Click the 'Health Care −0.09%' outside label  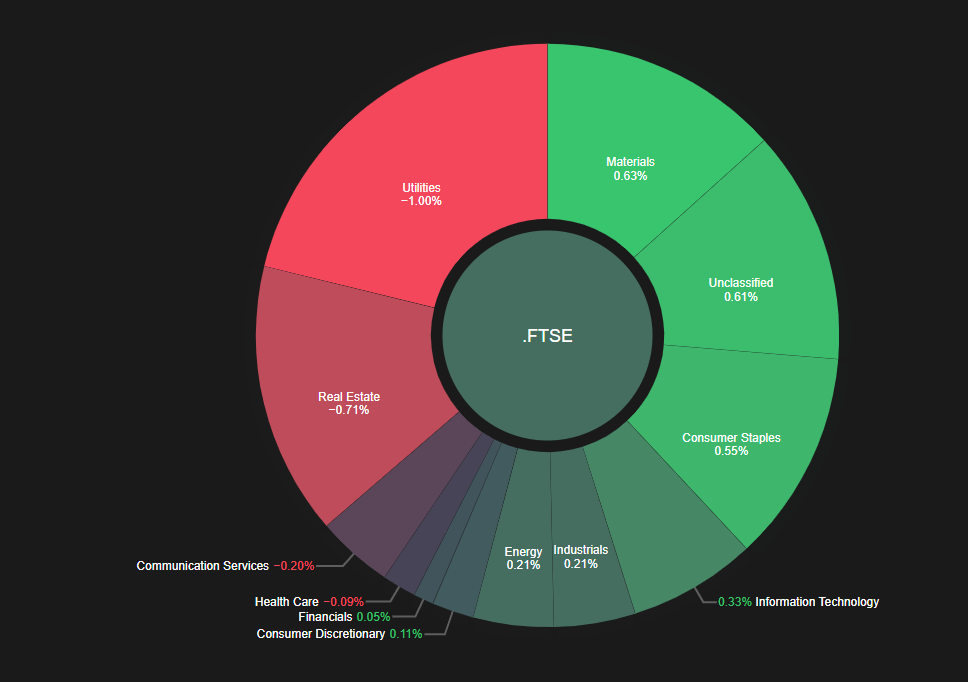309,602
